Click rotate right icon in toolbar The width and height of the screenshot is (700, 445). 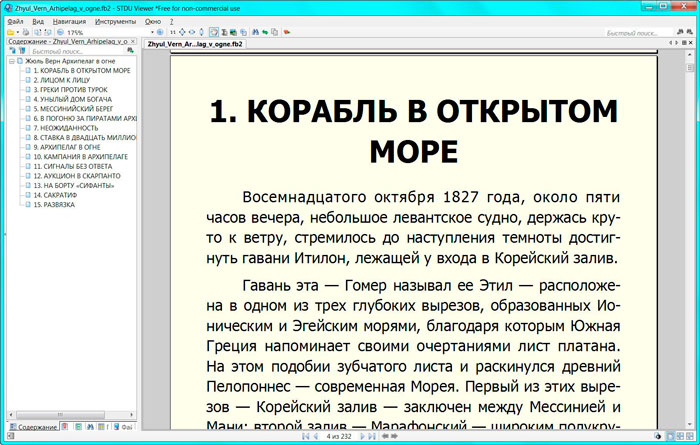[48, 32]
